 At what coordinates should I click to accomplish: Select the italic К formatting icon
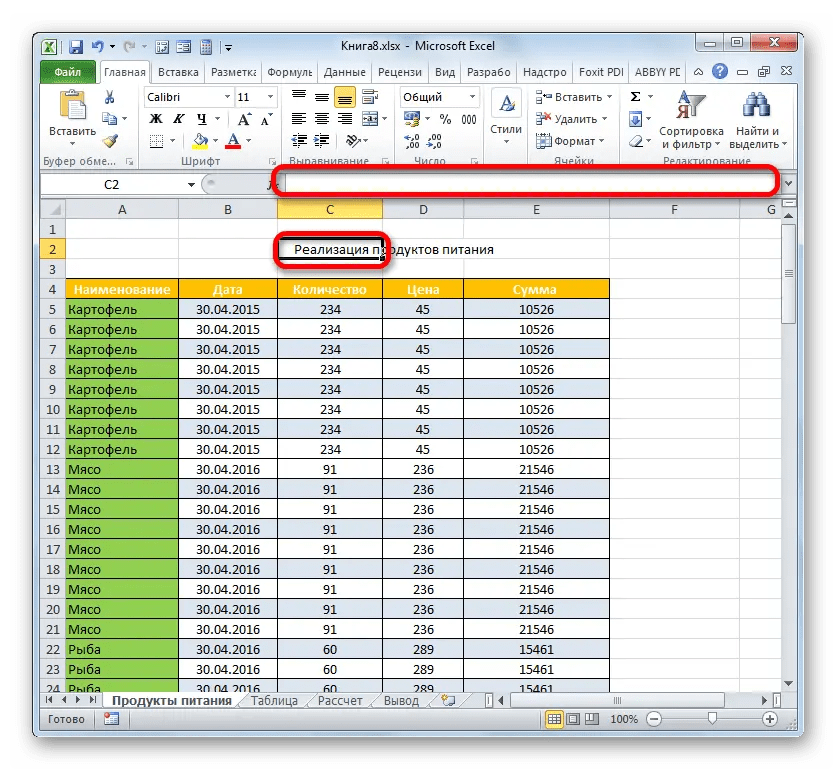click(x=179, y=119)
